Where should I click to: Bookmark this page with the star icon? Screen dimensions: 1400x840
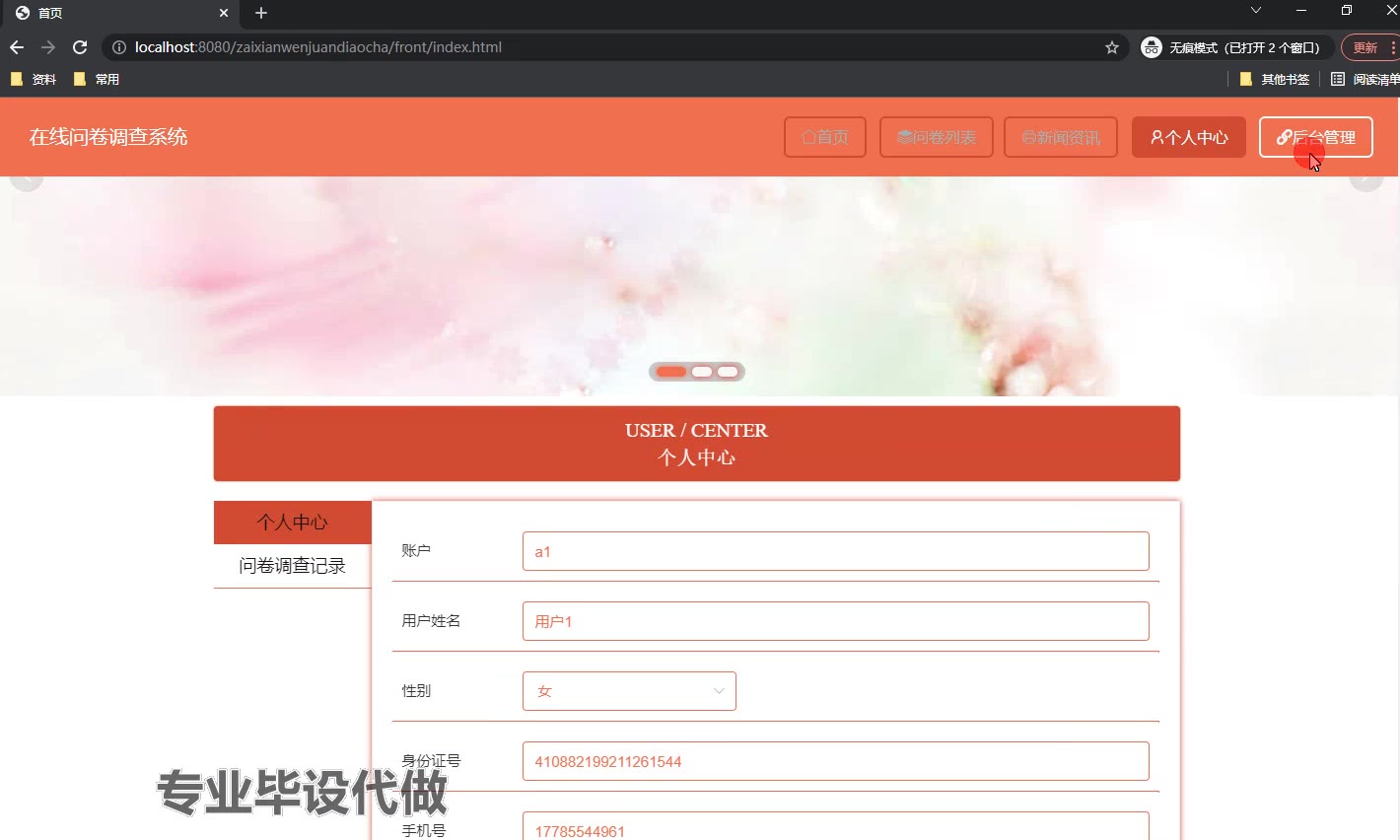pos(1112,47)
